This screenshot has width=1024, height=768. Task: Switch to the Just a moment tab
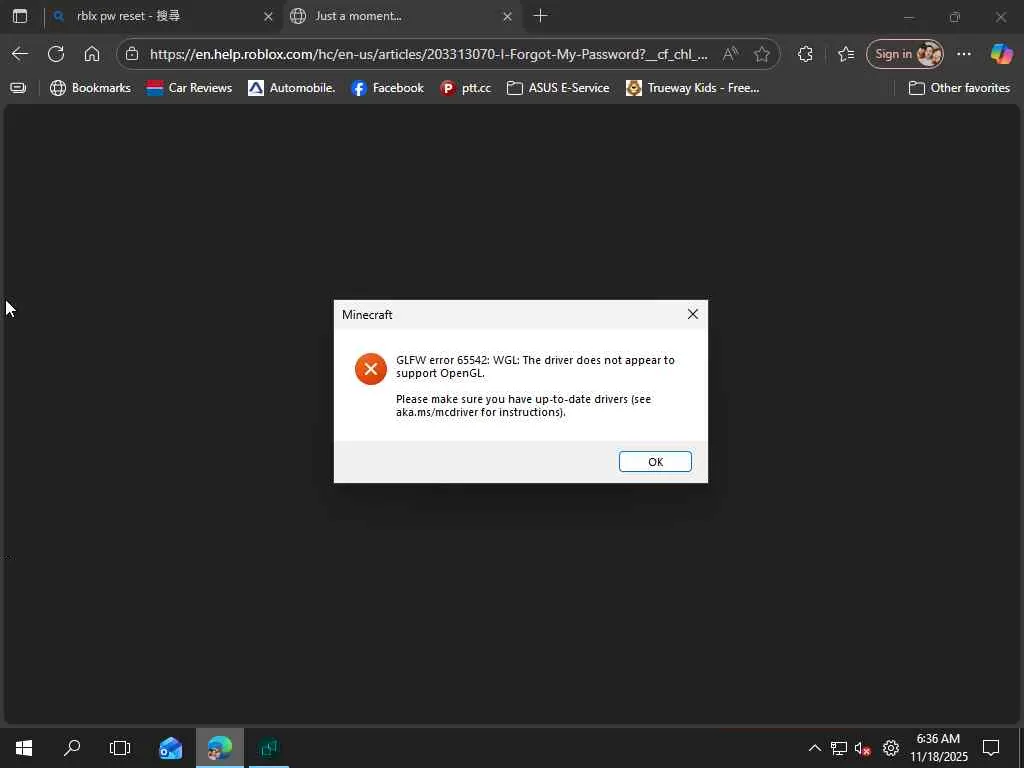point(400,16)
